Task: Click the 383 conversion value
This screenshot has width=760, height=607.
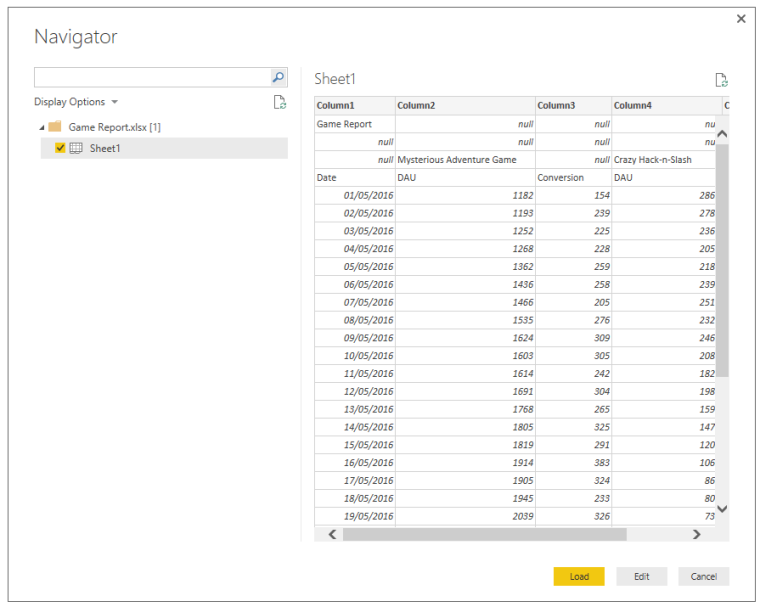Action: (573, 463)
